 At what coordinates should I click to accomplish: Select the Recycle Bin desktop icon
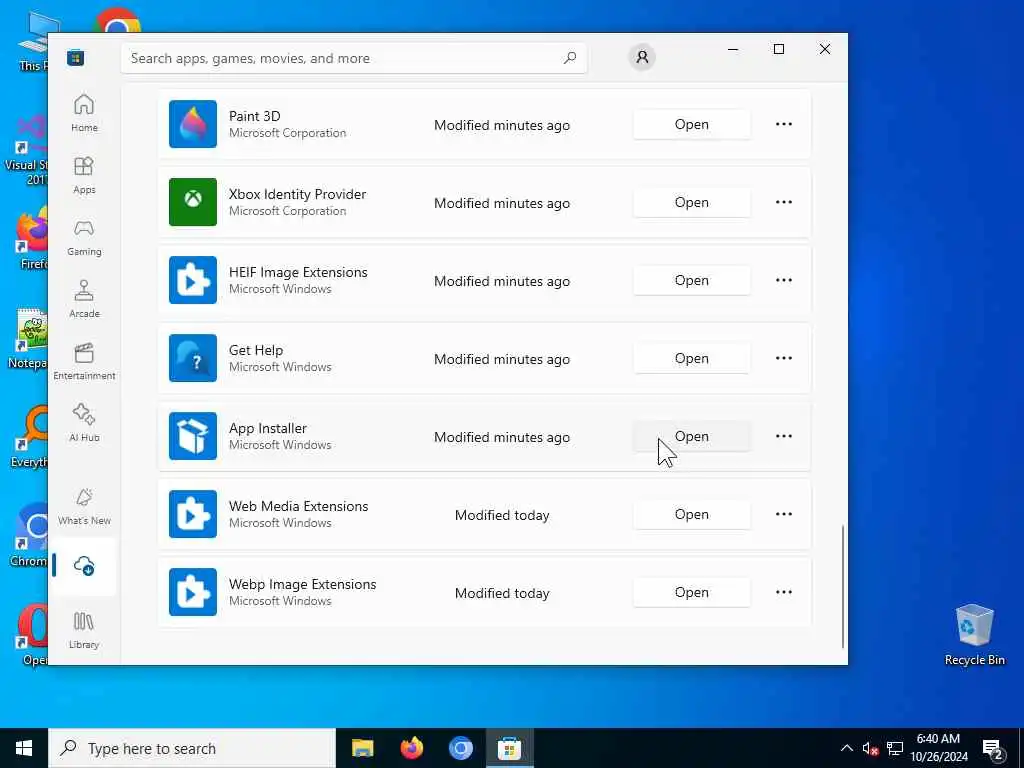tap(974, 635)
